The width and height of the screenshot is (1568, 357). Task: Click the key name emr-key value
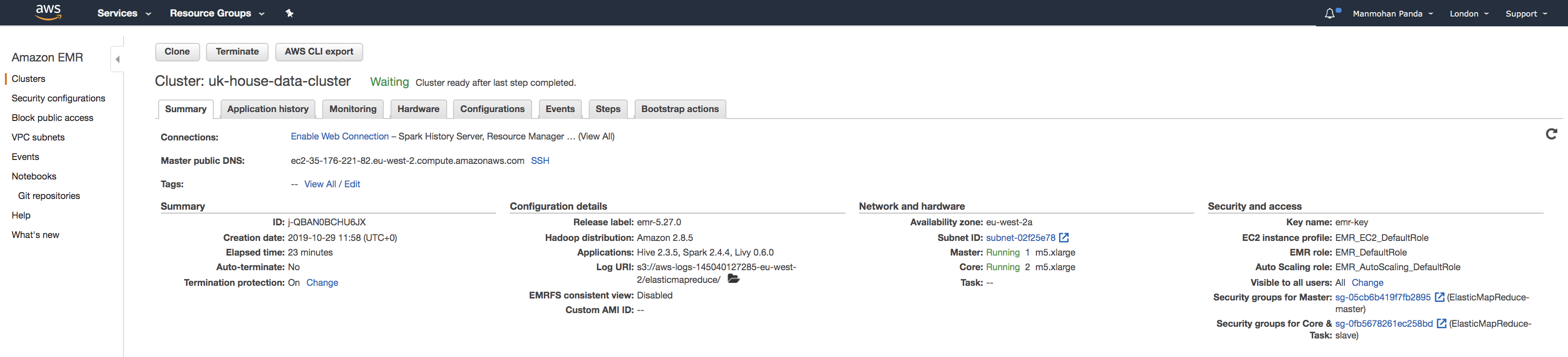pyautogui.click(x=1351, y=222)
